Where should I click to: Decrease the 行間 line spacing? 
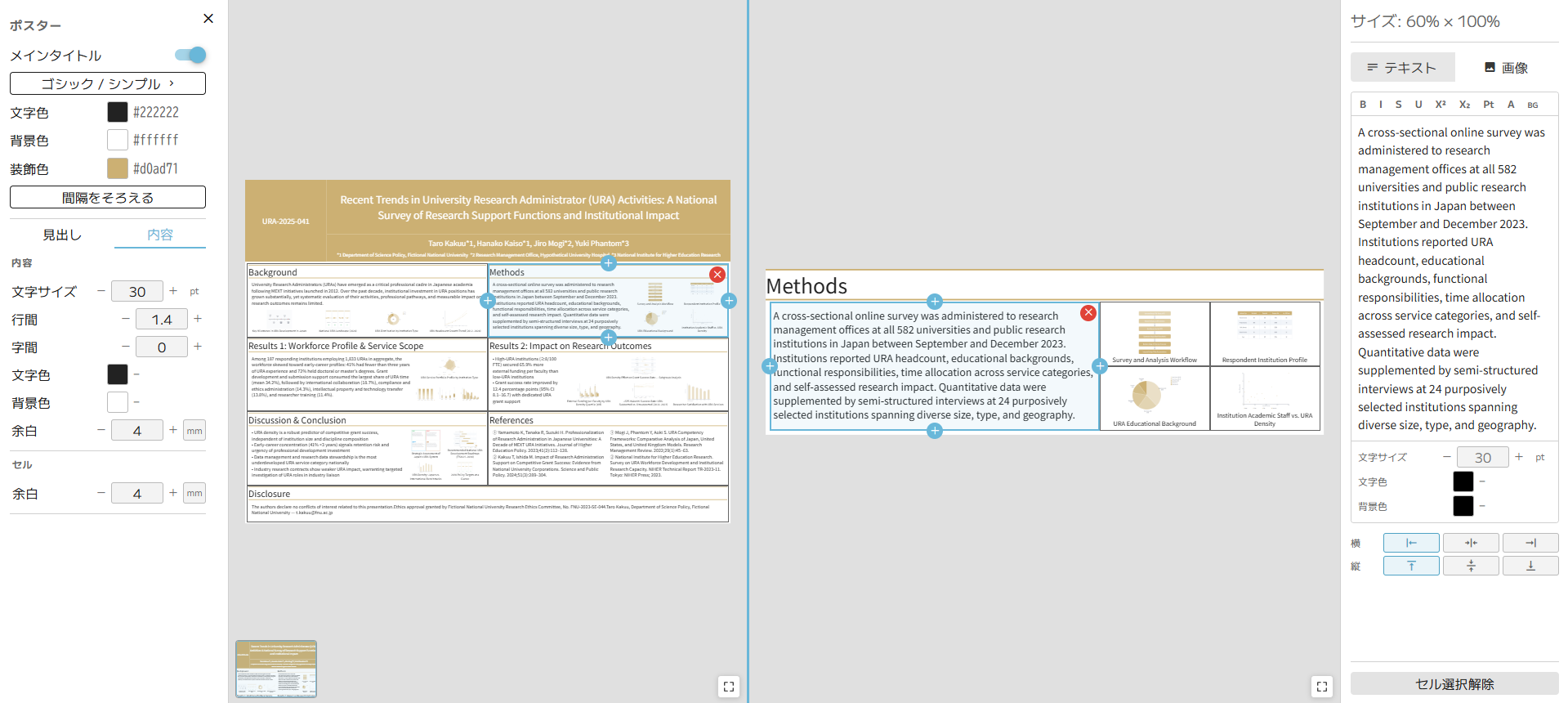pyautogui.click(x=126, y=319)
